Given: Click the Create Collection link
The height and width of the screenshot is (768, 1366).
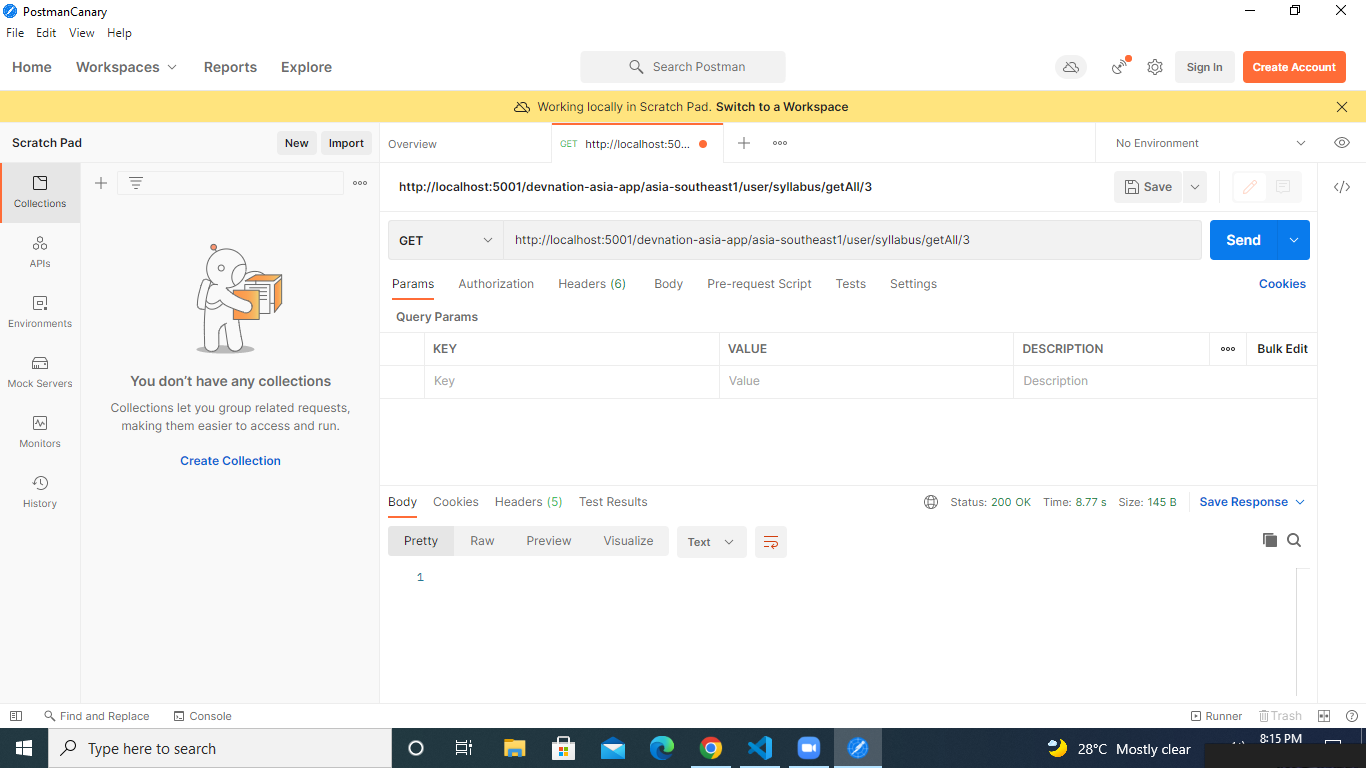Looking at the screenshot, I should [x=230, y=460].
